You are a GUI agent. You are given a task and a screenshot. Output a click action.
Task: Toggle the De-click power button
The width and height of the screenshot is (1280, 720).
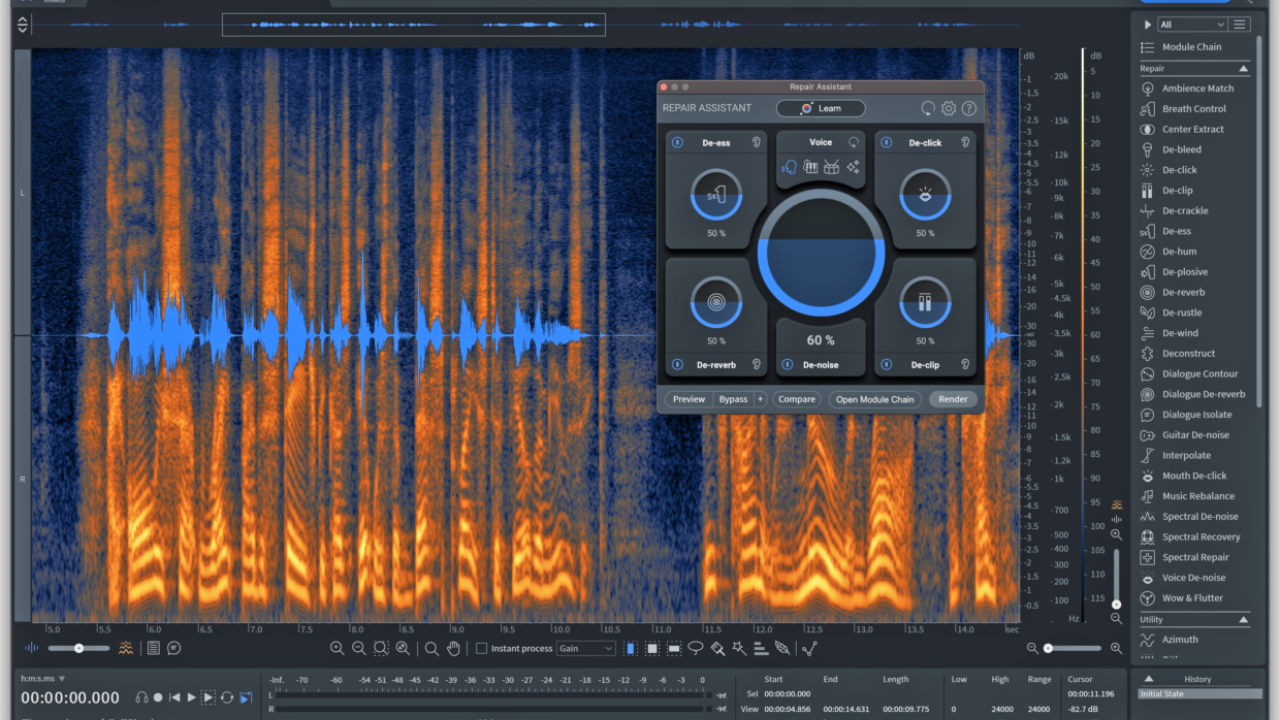[x=886, y=142]
